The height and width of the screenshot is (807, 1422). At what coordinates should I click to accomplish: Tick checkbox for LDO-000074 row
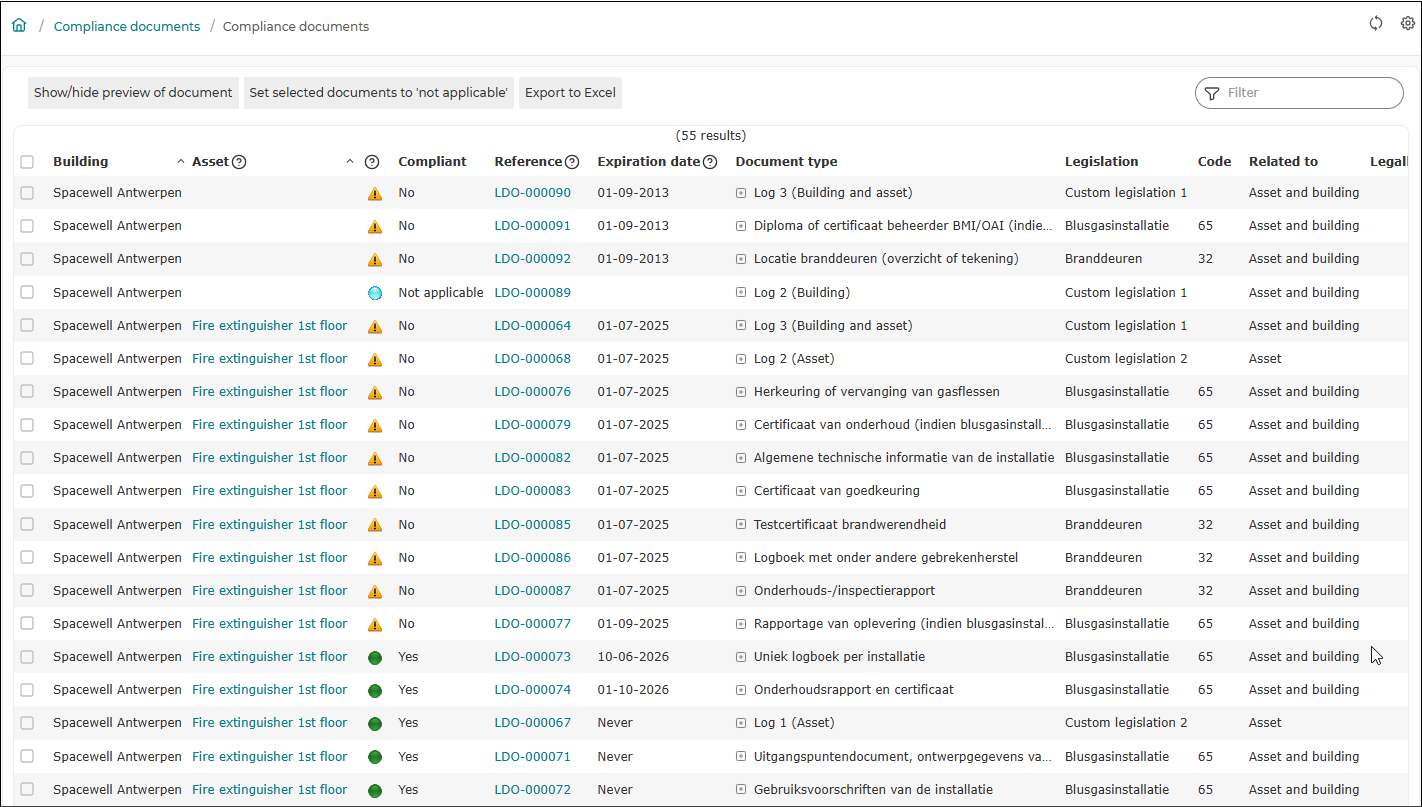pos(27,689)
